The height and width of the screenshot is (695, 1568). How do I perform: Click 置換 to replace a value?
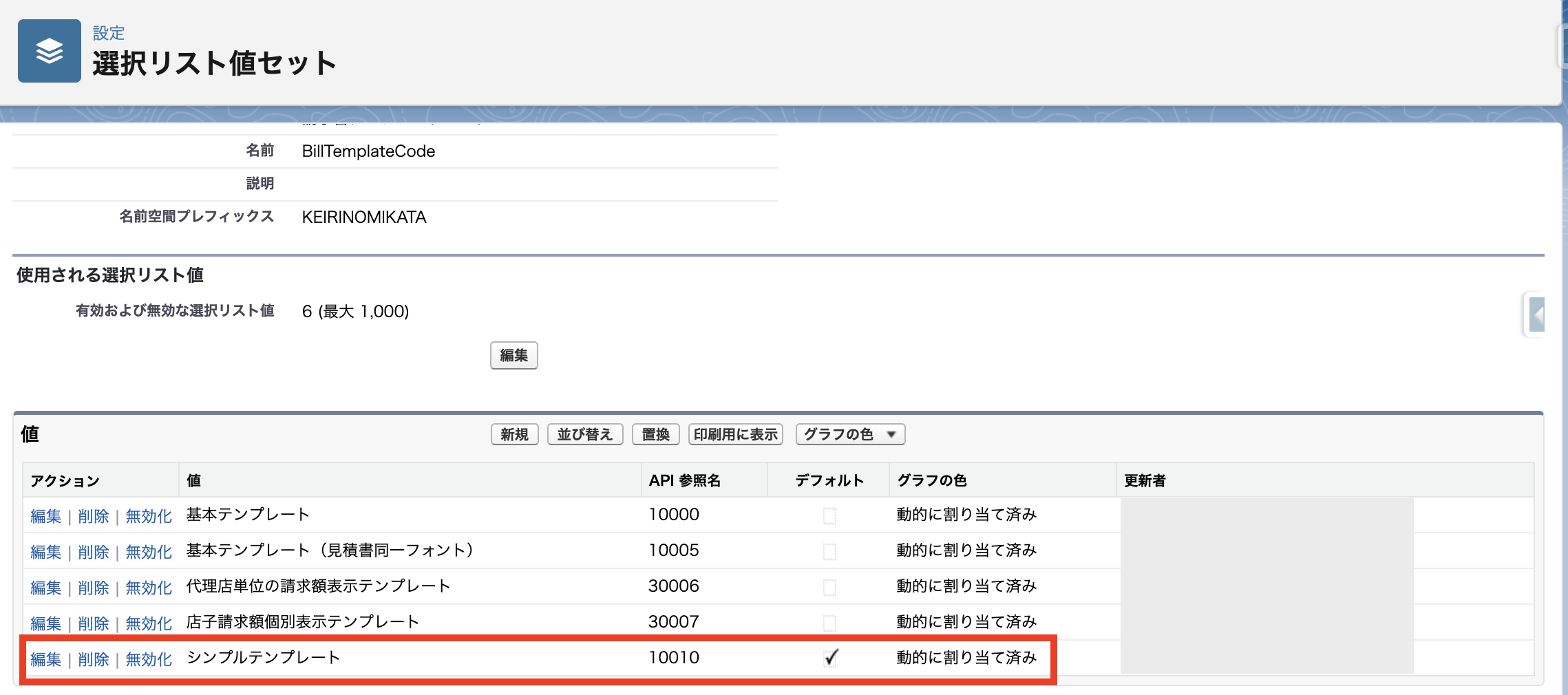(655, 434)
